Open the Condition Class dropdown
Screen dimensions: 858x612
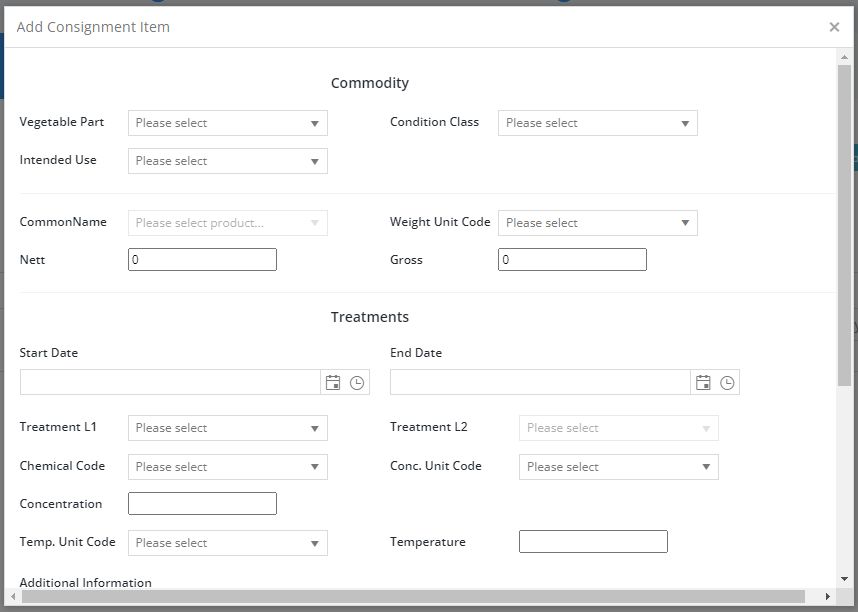pos(598,123)
